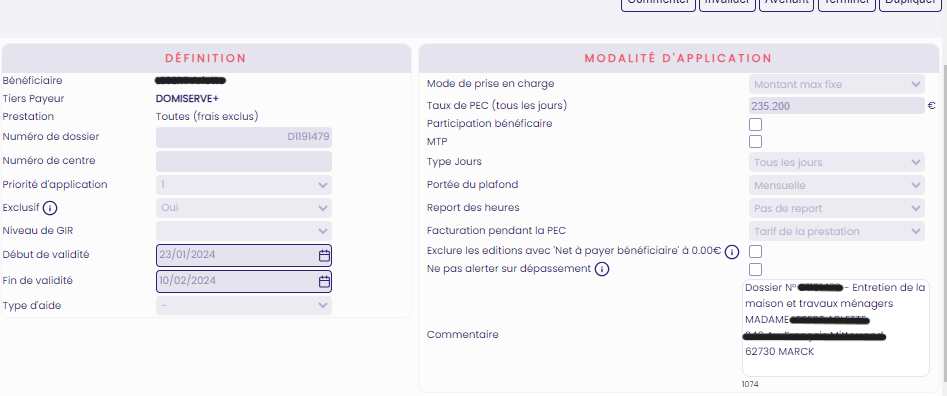
Task: Click the Taux de PEC amount field
Action: (x=836, y=106)
